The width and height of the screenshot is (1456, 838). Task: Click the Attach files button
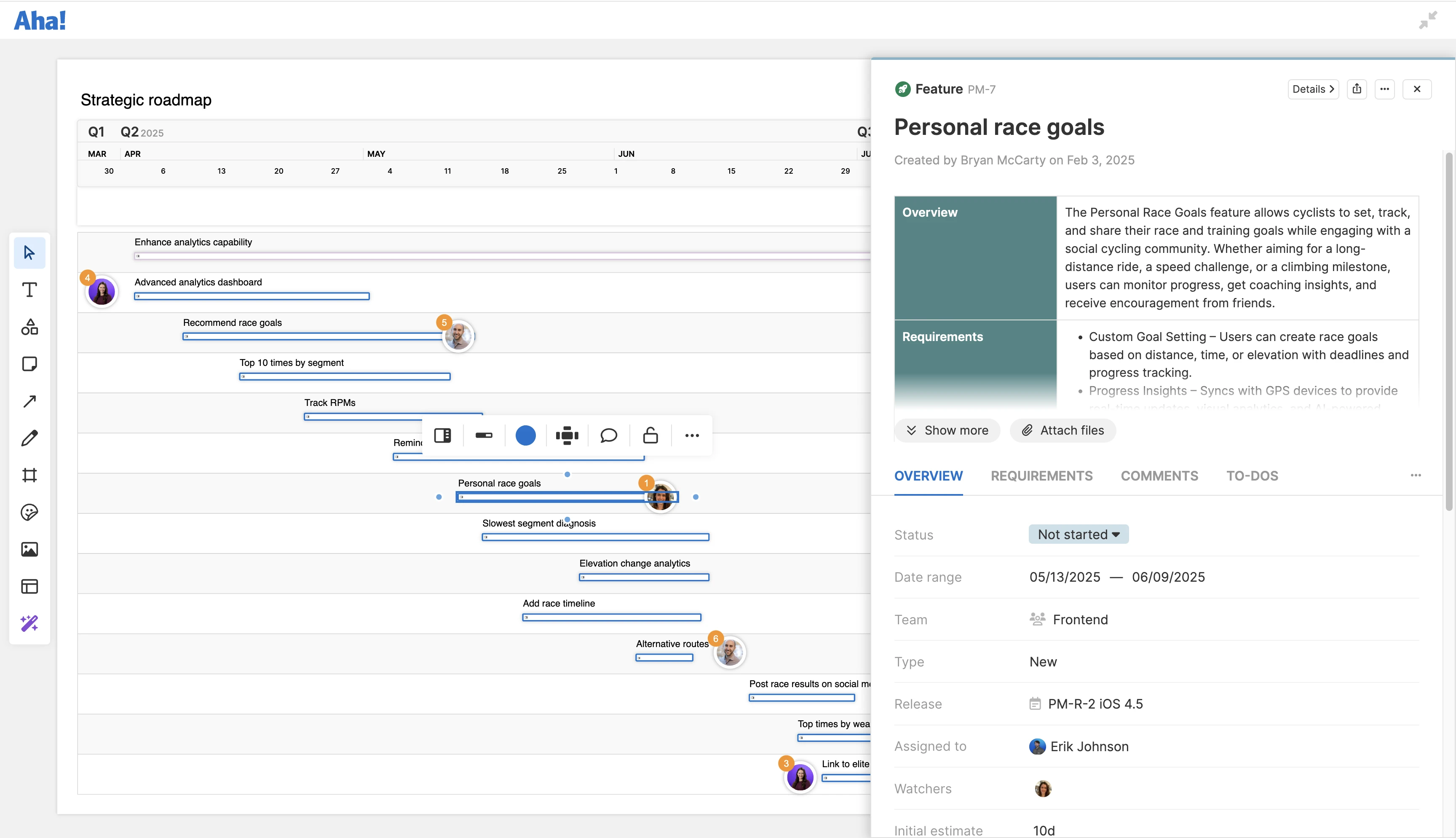[1063, 430]
